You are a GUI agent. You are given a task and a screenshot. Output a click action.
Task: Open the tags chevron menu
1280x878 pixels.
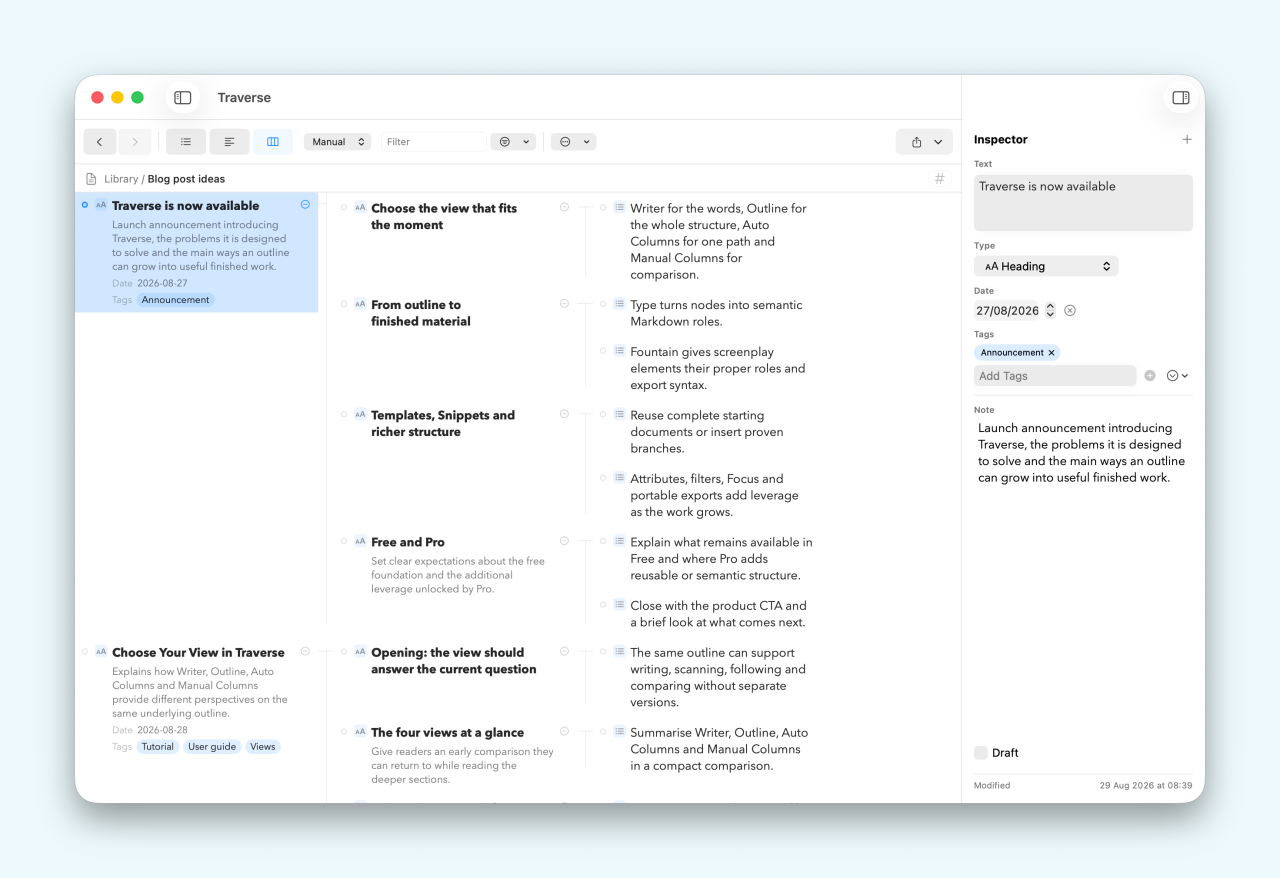pos(1178,376)
